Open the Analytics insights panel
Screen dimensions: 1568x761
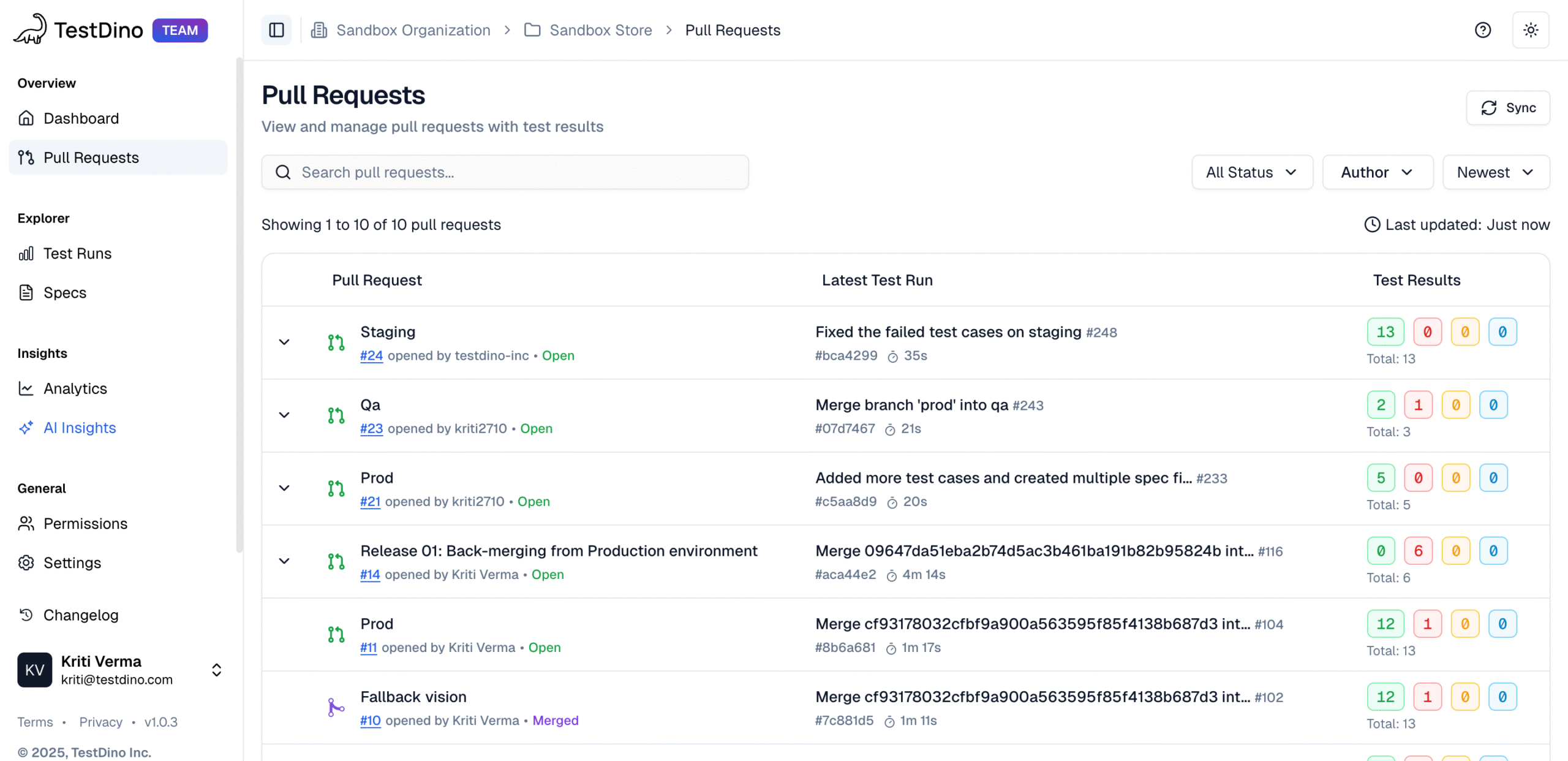[75, 388]
